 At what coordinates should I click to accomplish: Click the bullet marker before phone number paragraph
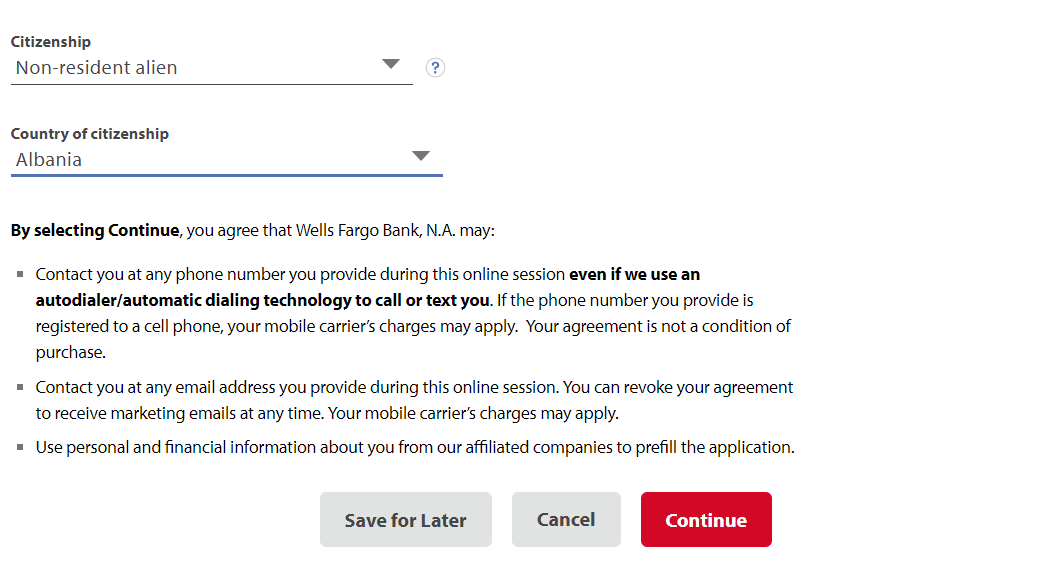pos(20,274)
